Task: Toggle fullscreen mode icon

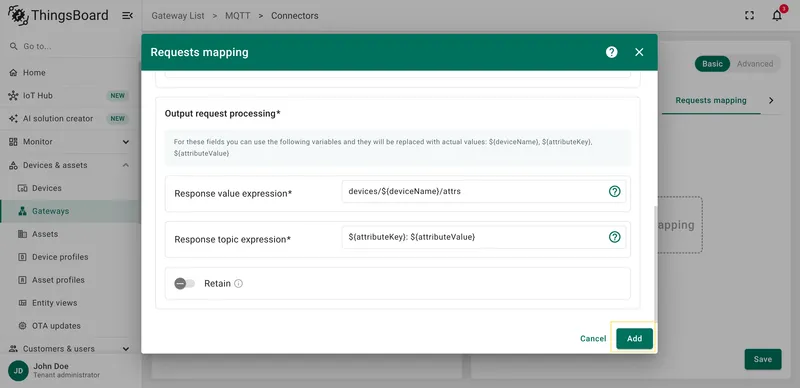Action: [749, 16]
